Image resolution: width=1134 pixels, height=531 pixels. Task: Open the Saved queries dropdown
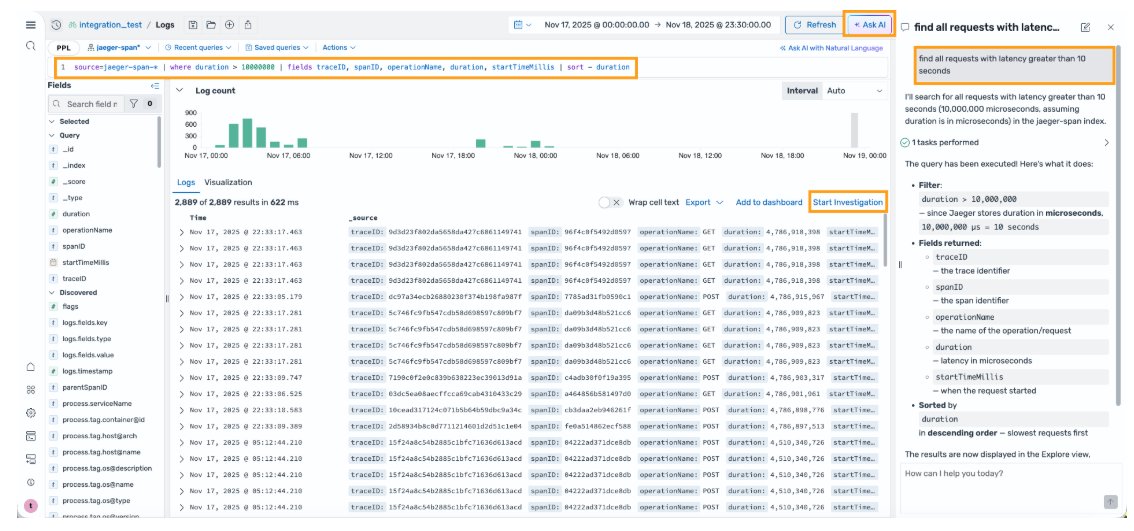tap(276, 47)
